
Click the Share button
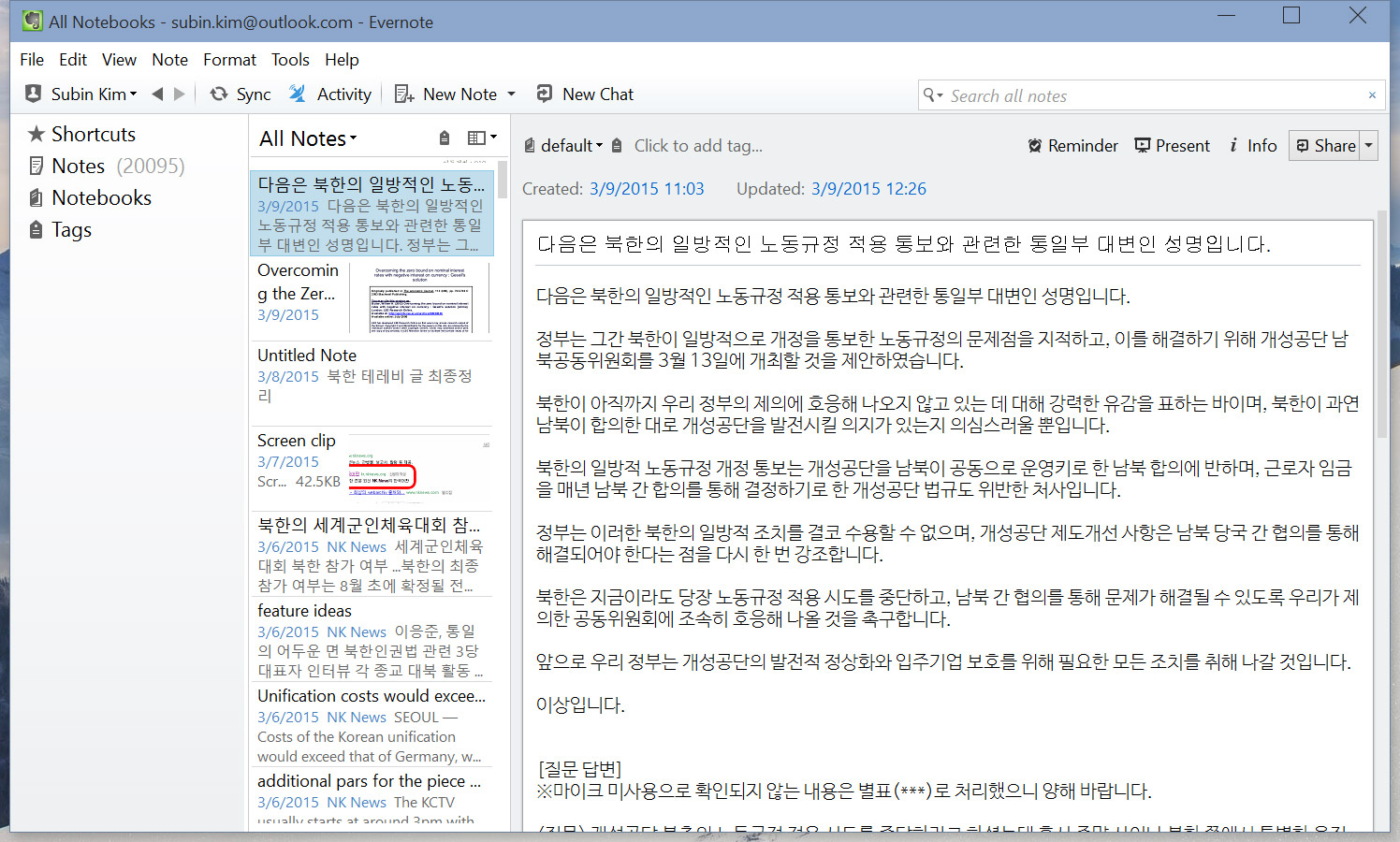(x=1325, y=146)
